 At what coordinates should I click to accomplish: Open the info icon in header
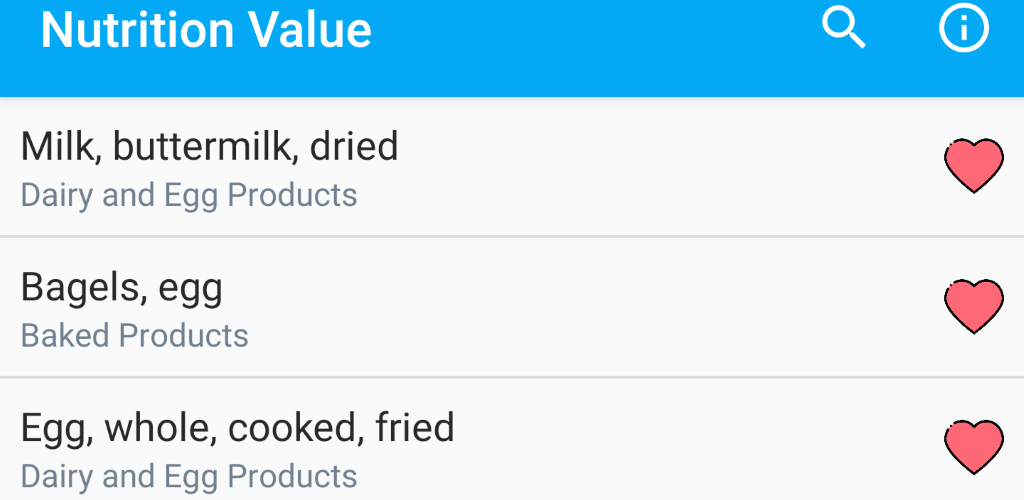[x=964, y=27]
